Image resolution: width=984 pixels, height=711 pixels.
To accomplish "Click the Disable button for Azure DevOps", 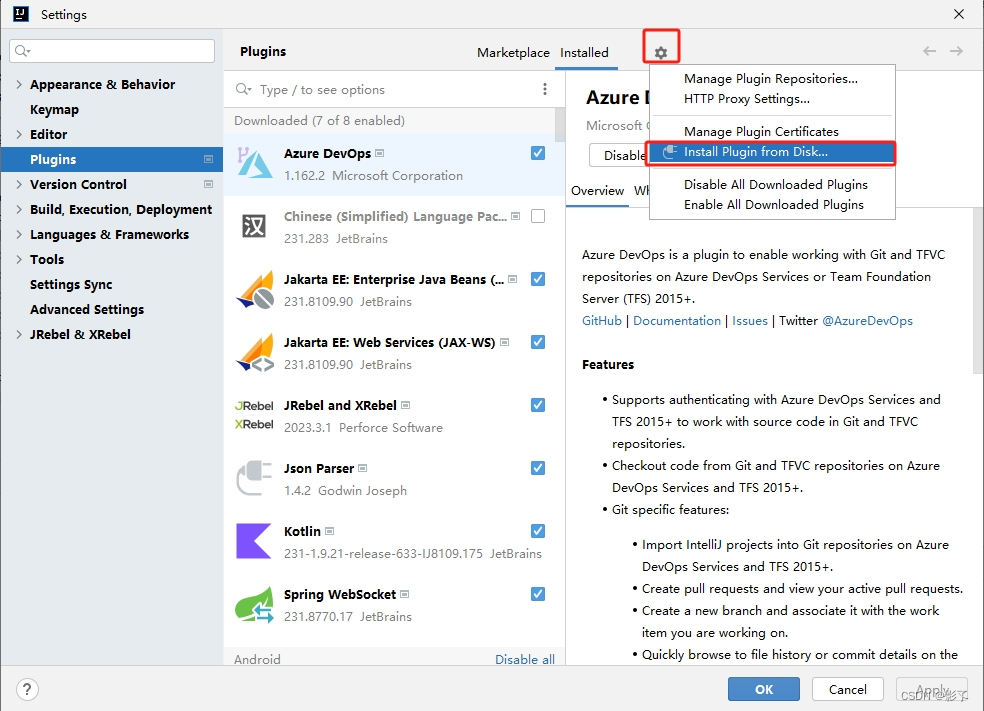I will pyautogui.click(x=619, y=155).
